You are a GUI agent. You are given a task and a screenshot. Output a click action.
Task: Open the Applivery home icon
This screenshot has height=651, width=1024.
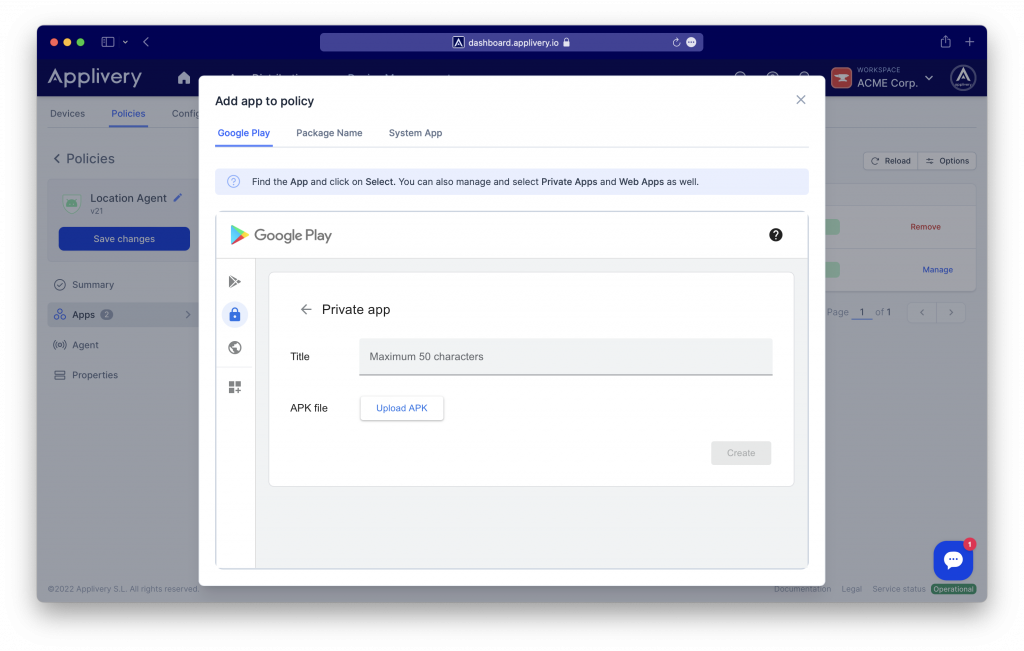[184, 78]
